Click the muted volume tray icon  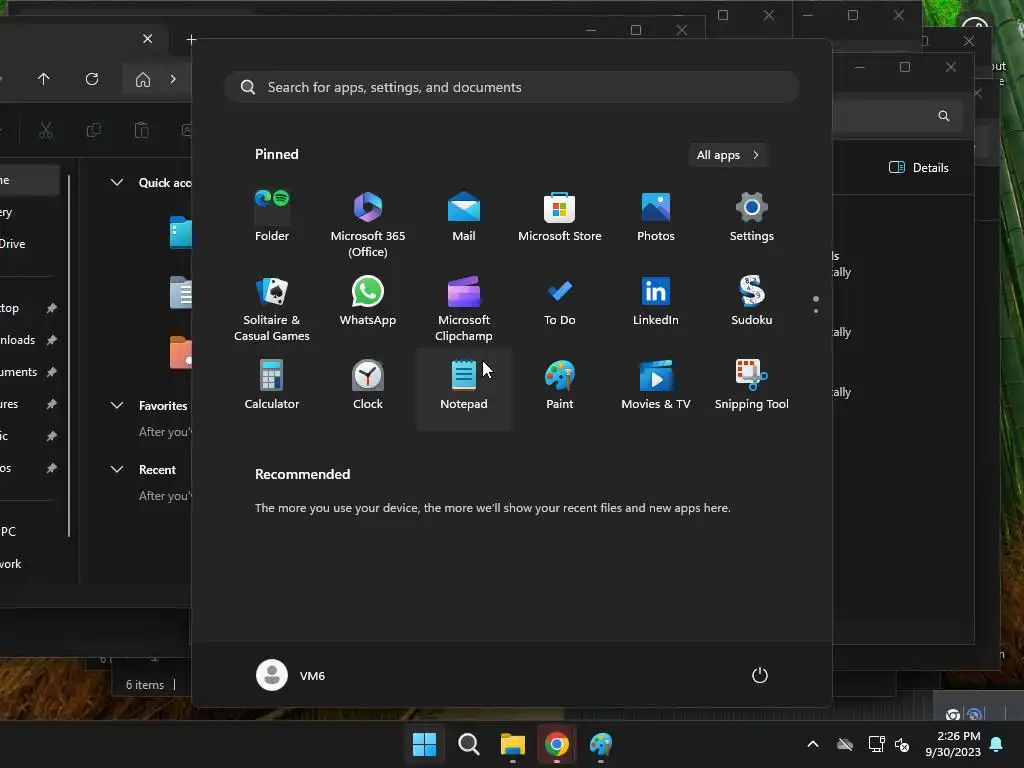(903, 744)
